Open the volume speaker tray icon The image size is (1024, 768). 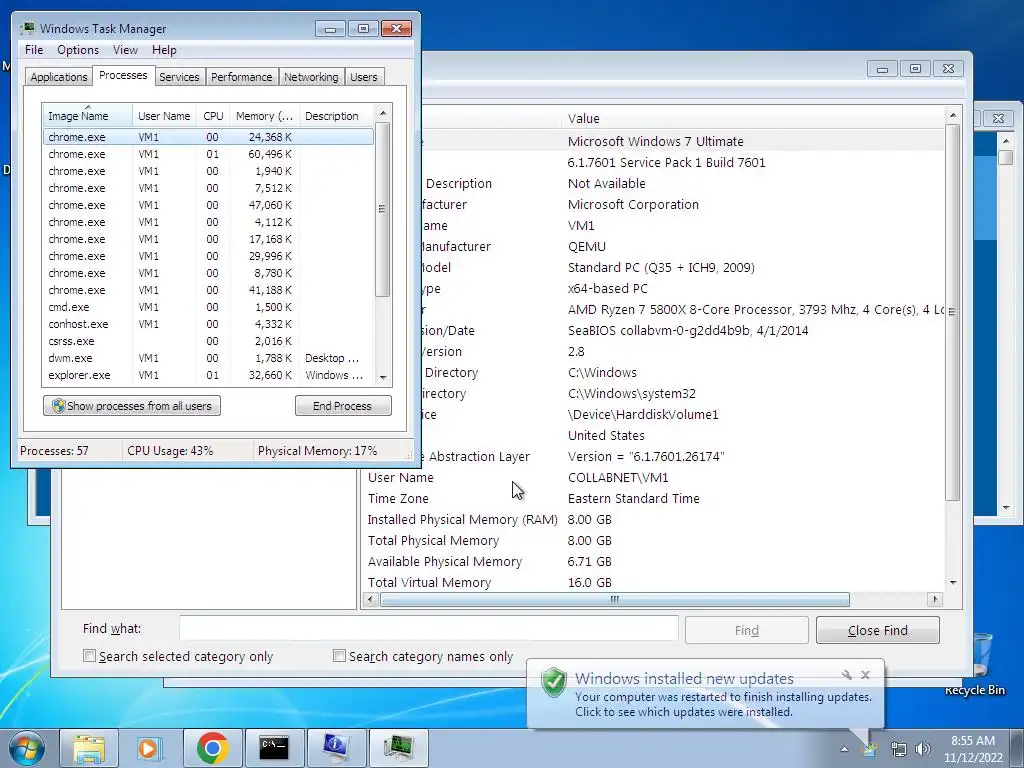(x=923, y=750)
